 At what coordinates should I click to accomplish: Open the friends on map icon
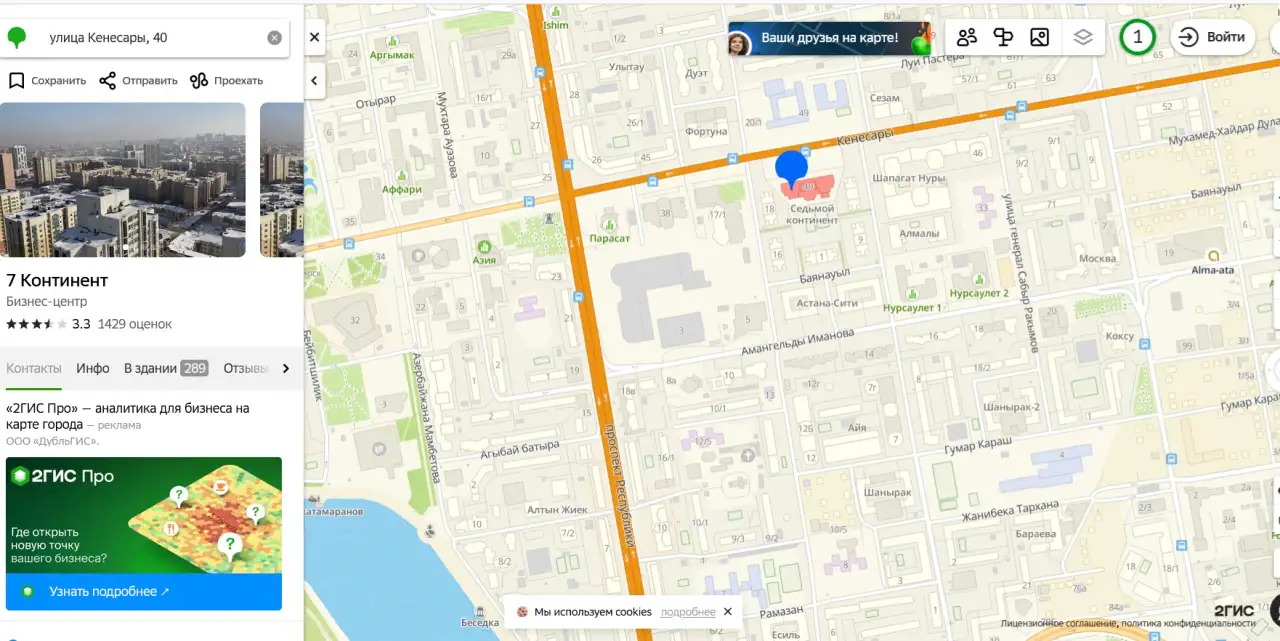click(967, 38)
